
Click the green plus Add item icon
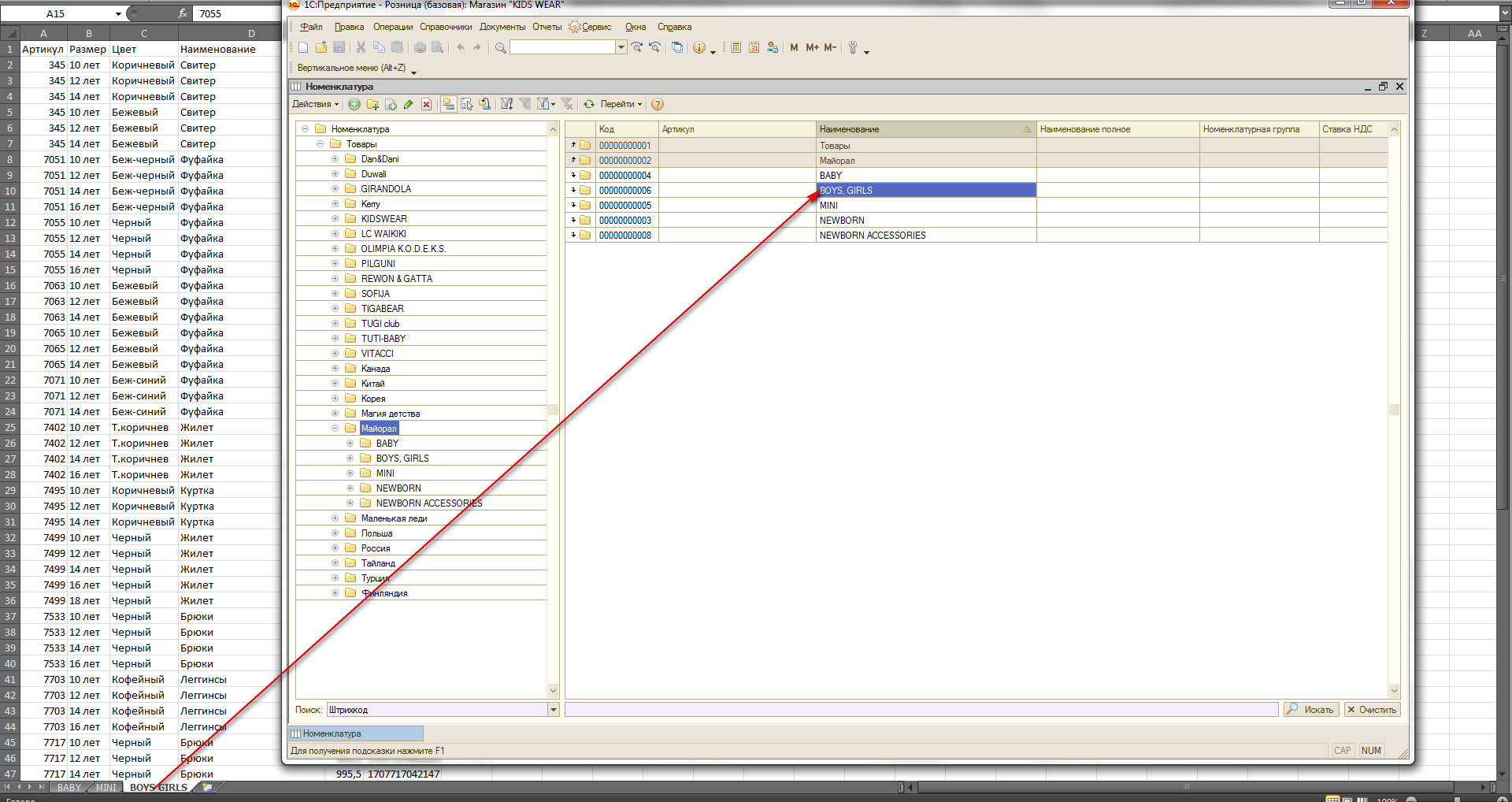coord(354,104)
